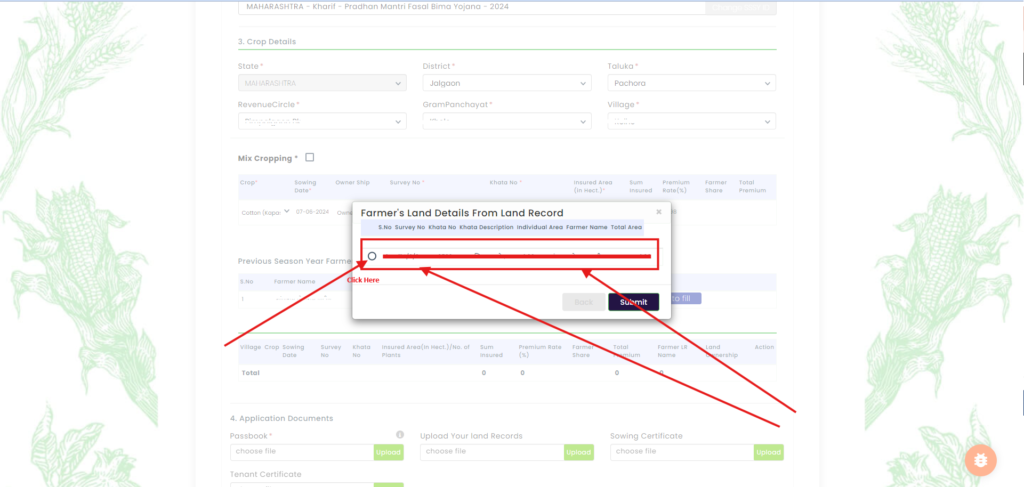Open the Village dropdown
Viewport: 1024px width, 487px height.
pyautogui.click(x=691, y=121)
